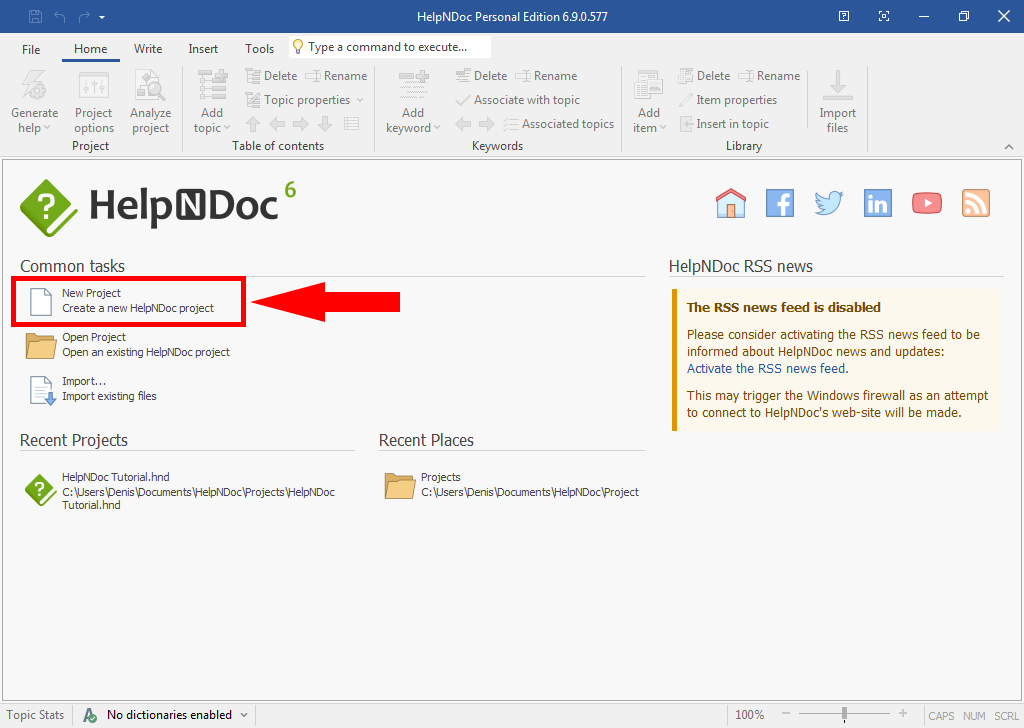Click the spell check icon in status bar

click(90, 716)
